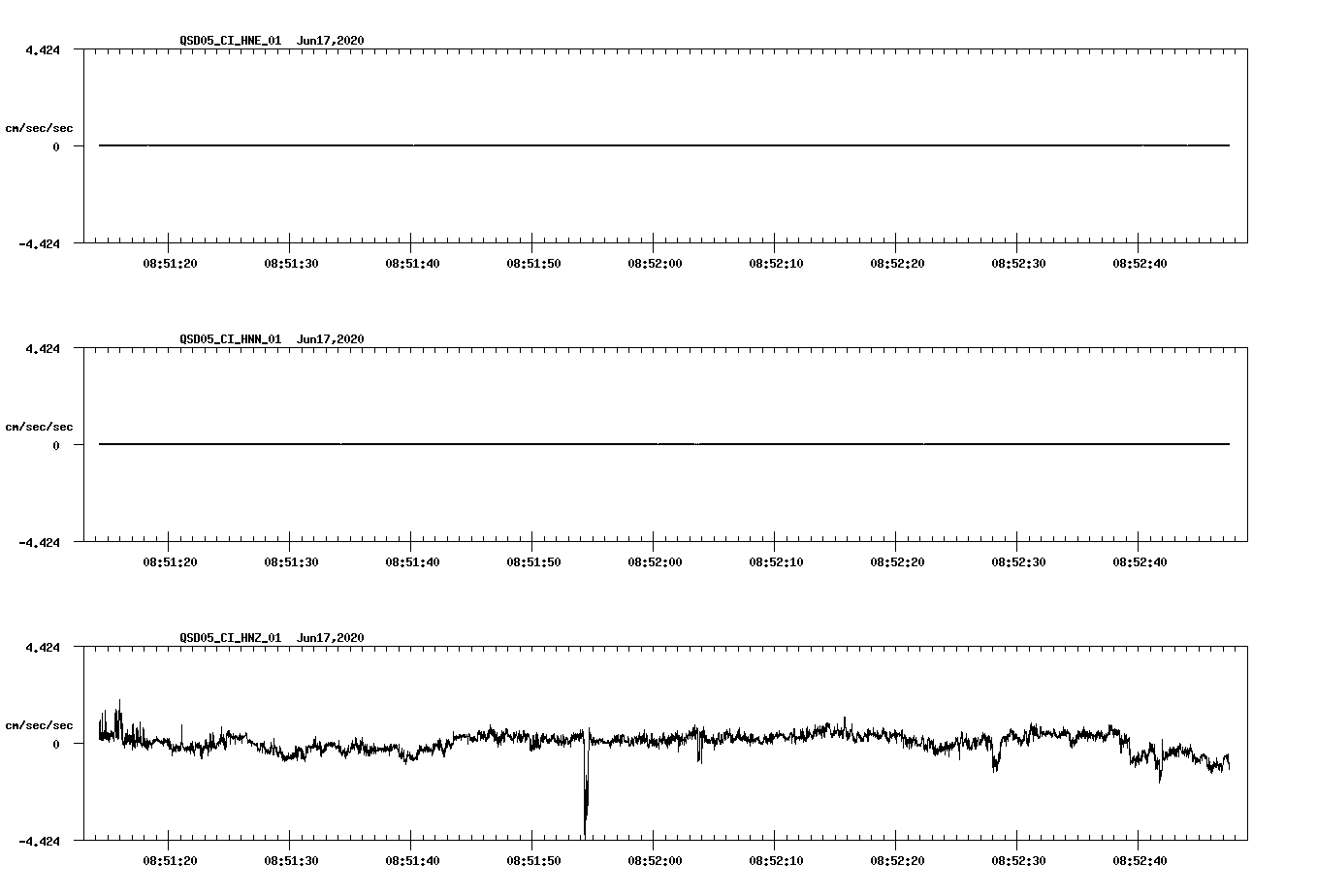Click the 08:51:50 tick label under HNZ plot
Viewport: 1317px width, 896px height.
click(533, 861)
